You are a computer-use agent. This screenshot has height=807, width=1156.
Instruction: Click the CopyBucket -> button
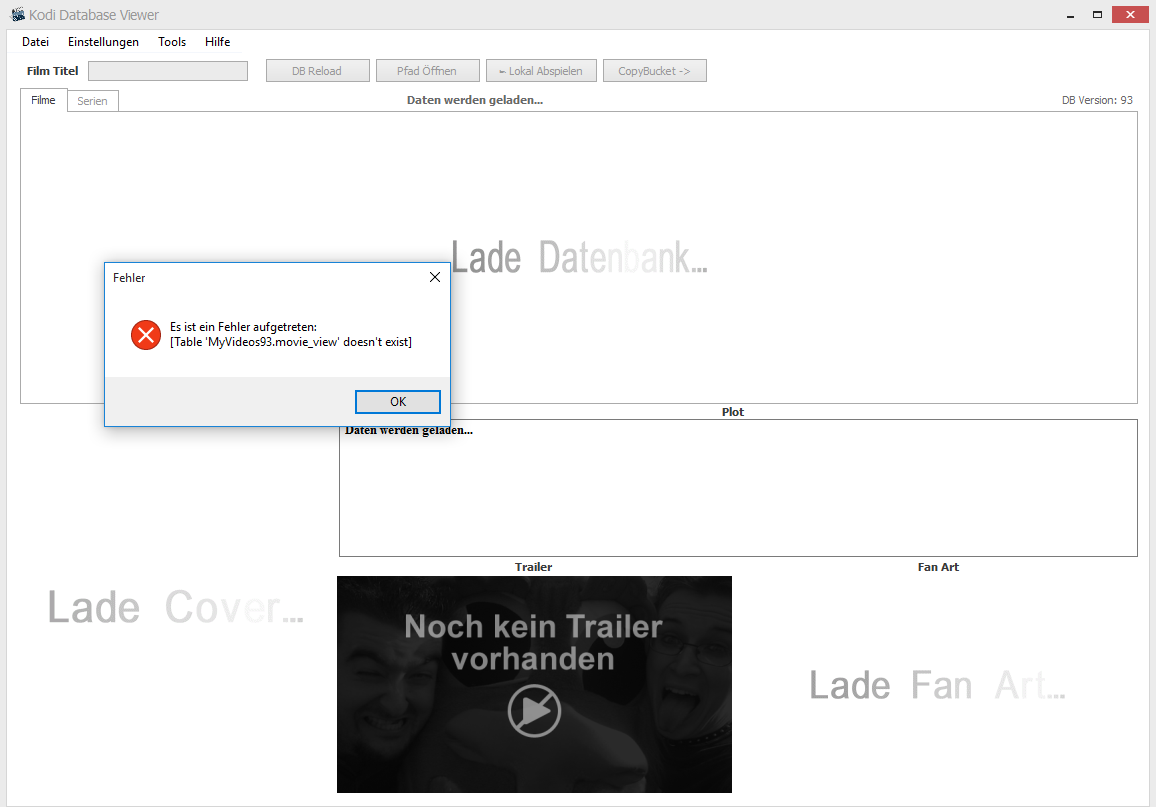tap(655, 71)
